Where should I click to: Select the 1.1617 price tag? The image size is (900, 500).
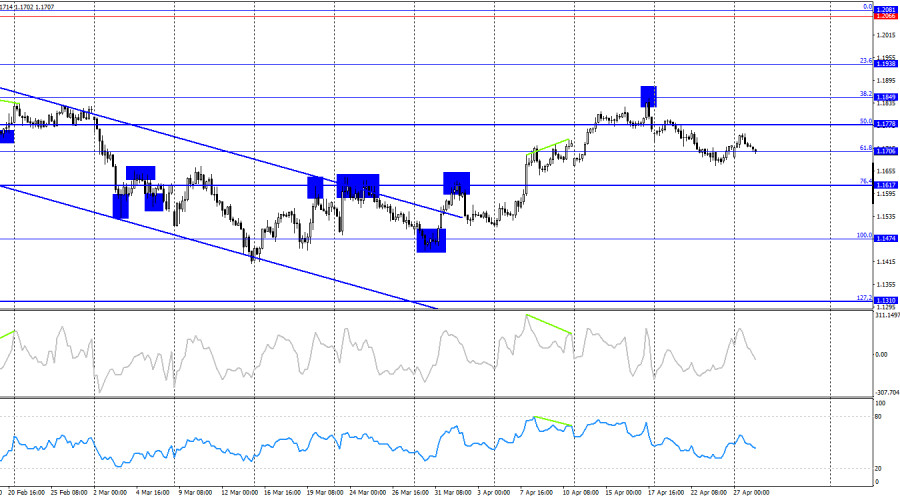point(885,185)
